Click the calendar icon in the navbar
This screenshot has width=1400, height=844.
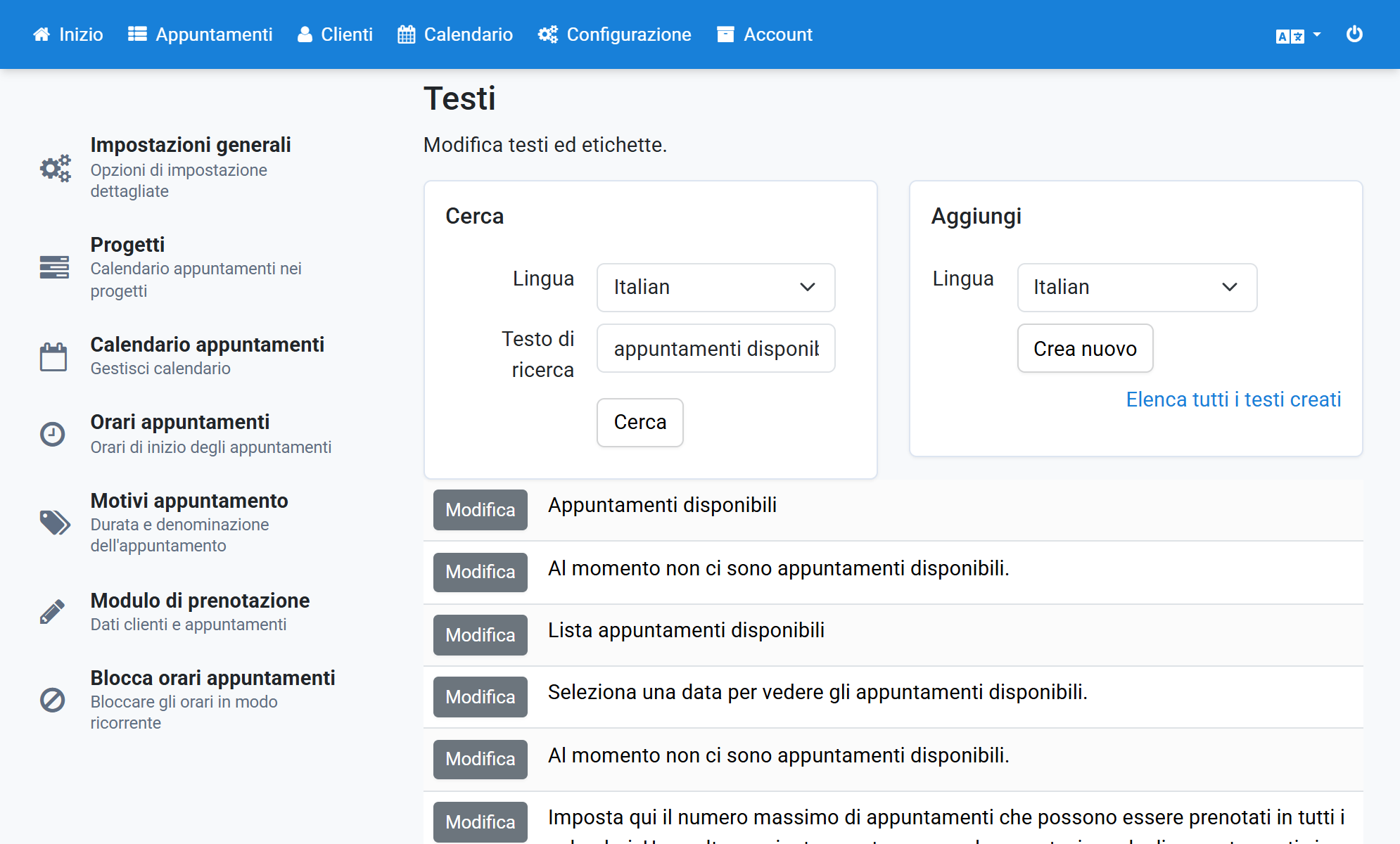(x=406, y=34)
